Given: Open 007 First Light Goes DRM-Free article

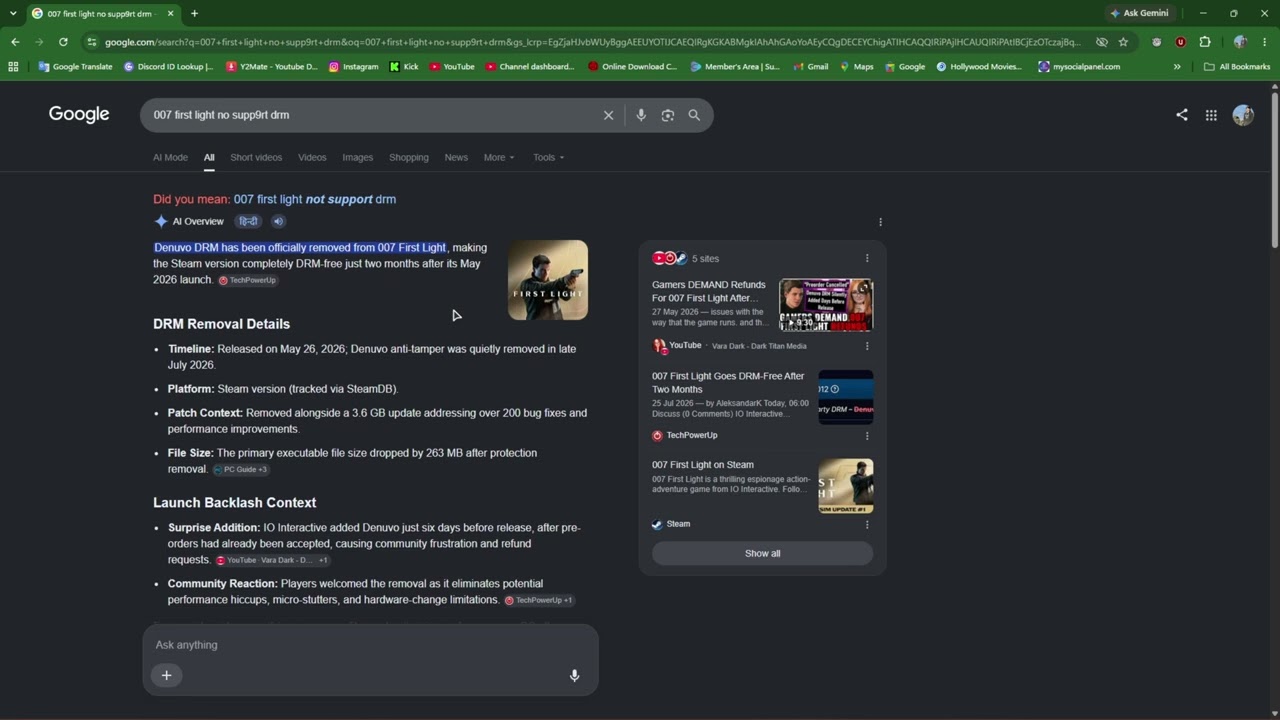Looking at the screenshot, I should [728, 383].
